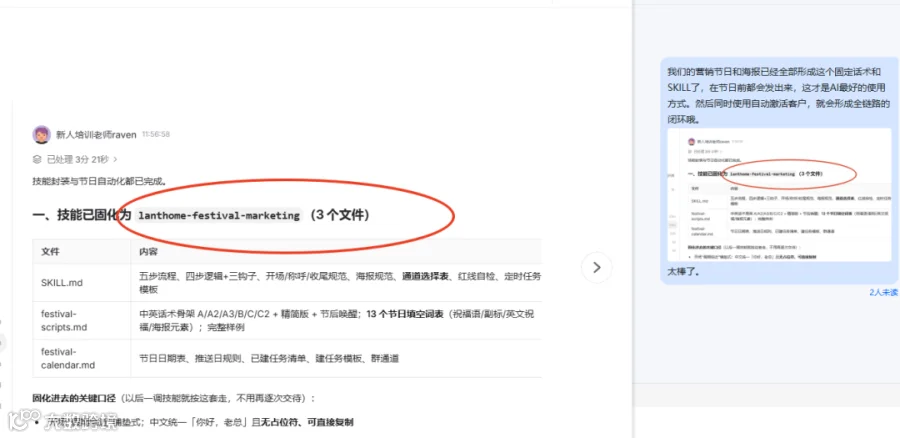This screenshot has height=438, width=900.
Task: Click the 中英话术骨架 content cell
Action: [x=336, y=320]
